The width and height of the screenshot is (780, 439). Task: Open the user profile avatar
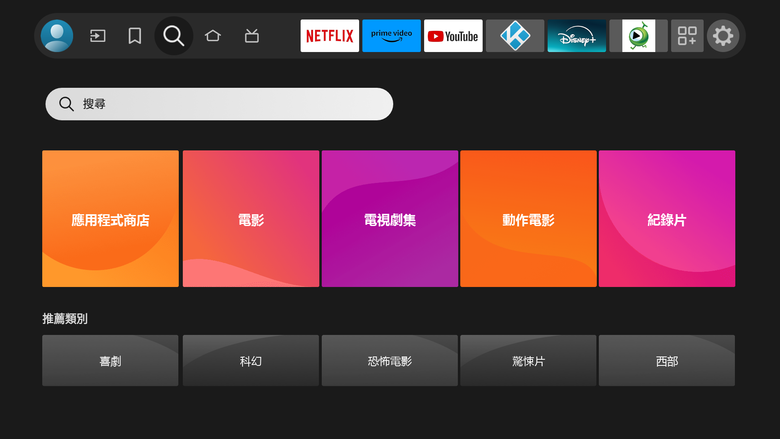pos(57,36)
